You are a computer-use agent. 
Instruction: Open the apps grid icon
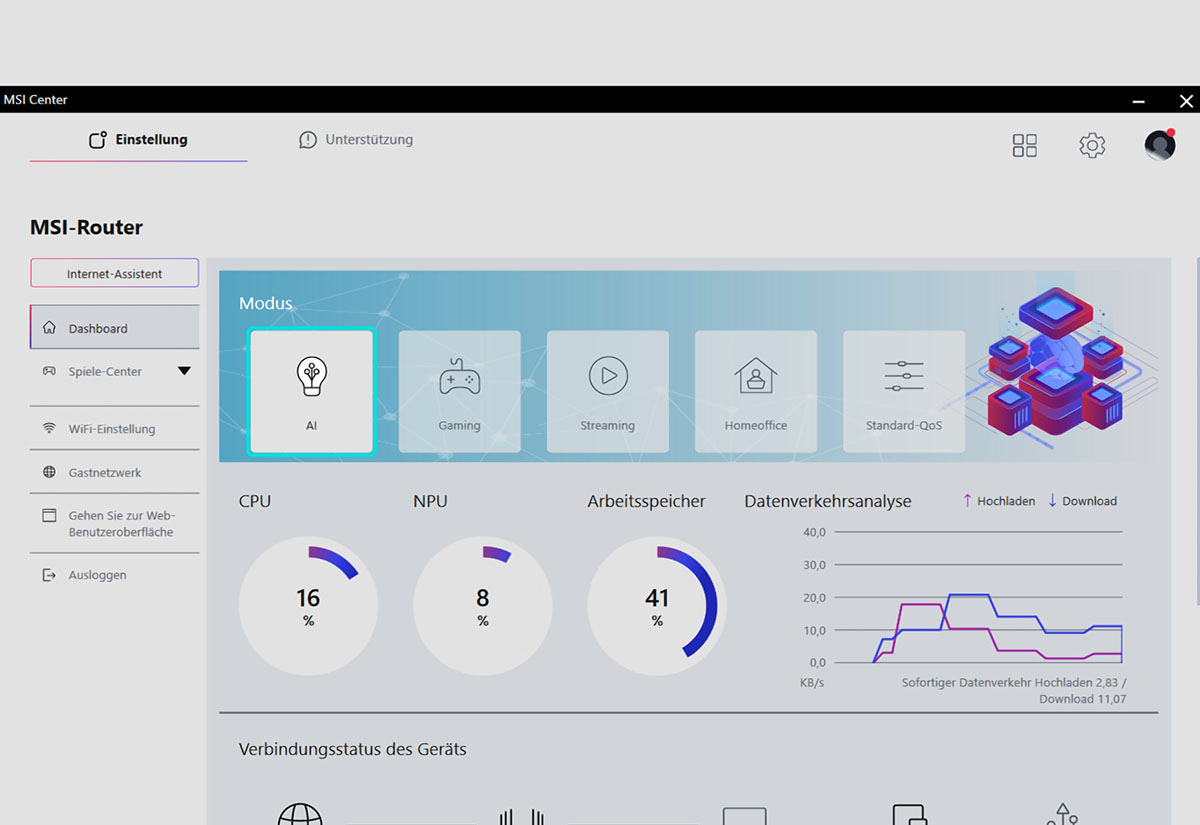click(1025, 146)
